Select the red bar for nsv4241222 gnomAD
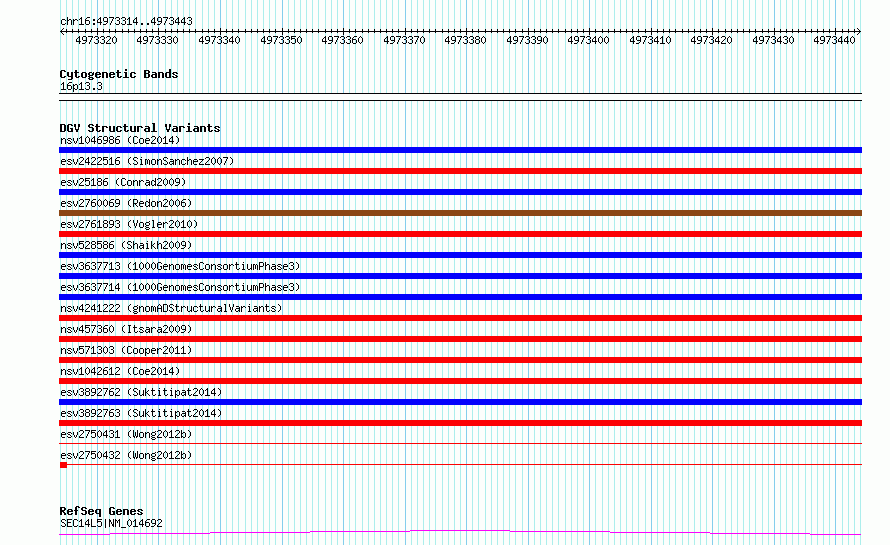 [x=460, y=318]
